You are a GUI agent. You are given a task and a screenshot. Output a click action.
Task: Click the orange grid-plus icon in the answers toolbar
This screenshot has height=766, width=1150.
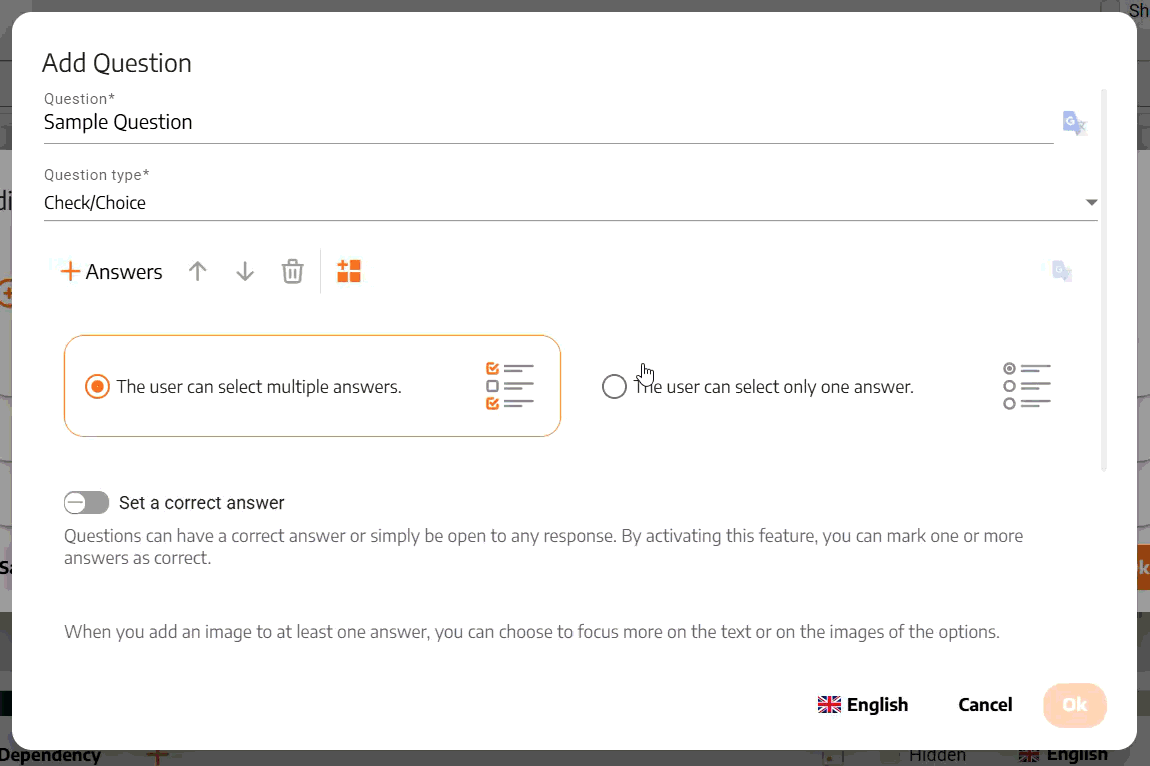tap(349, 271)
